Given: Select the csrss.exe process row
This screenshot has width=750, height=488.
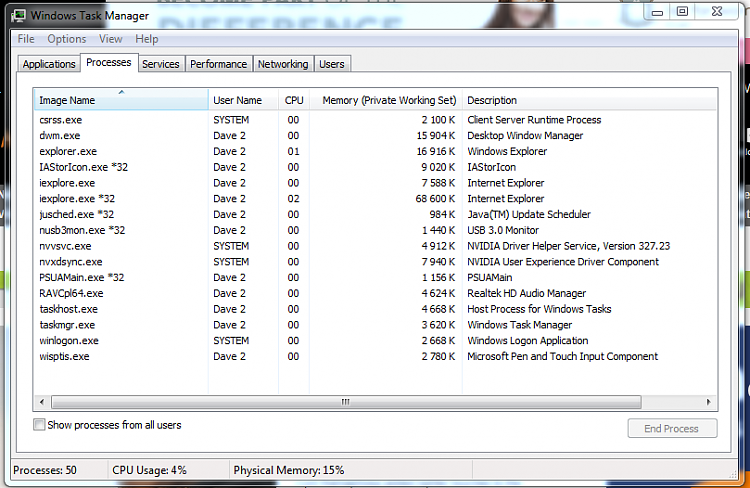Looking at the screenshot, I should tap(375, 120).
